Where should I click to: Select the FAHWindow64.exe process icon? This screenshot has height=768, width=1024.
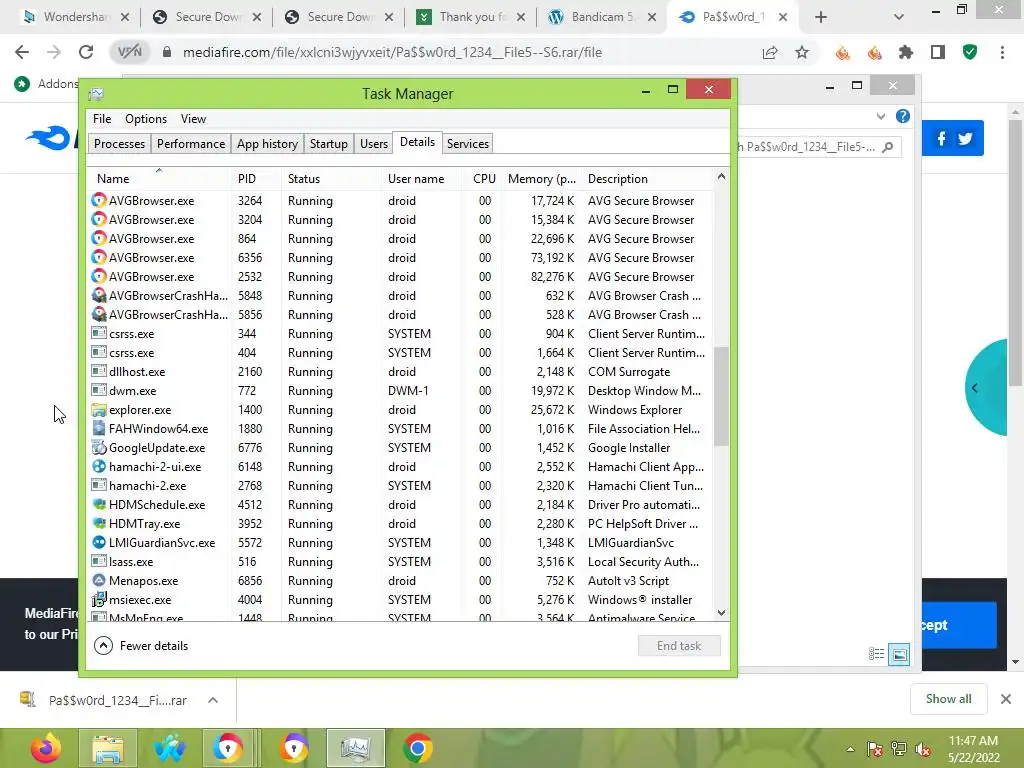[x=99, y=429]
